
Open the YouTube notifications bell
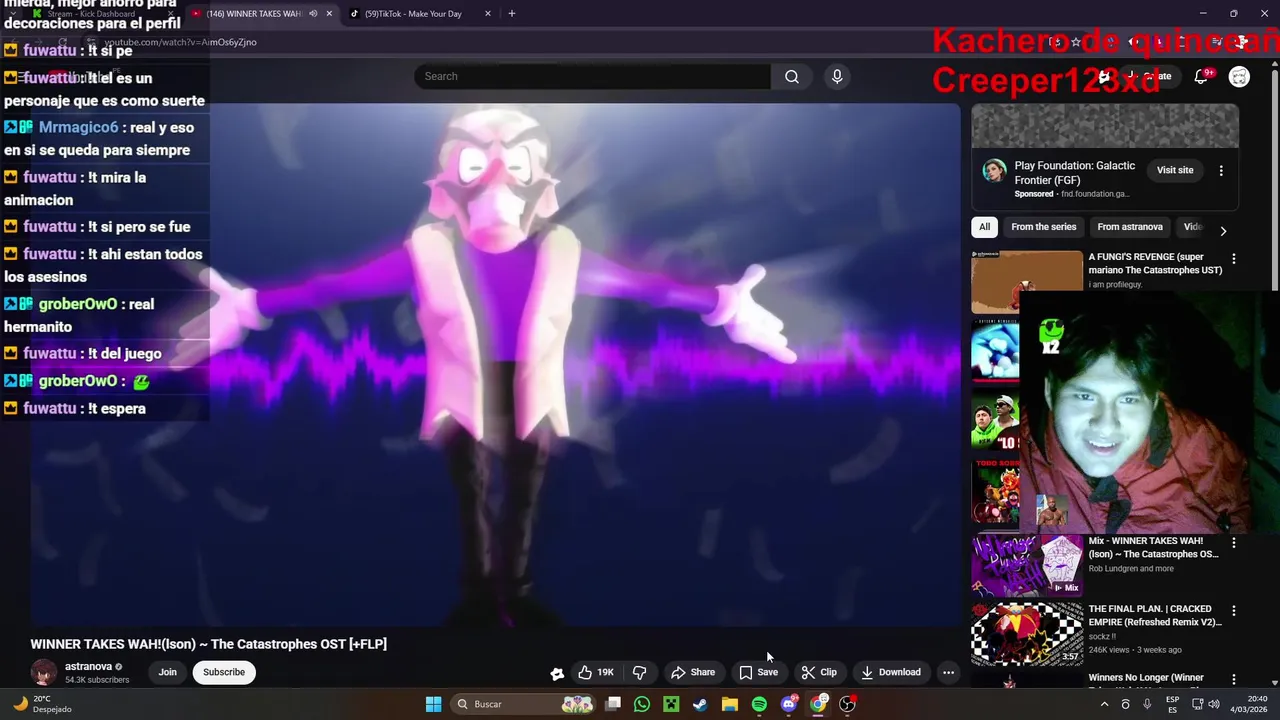1201,76
